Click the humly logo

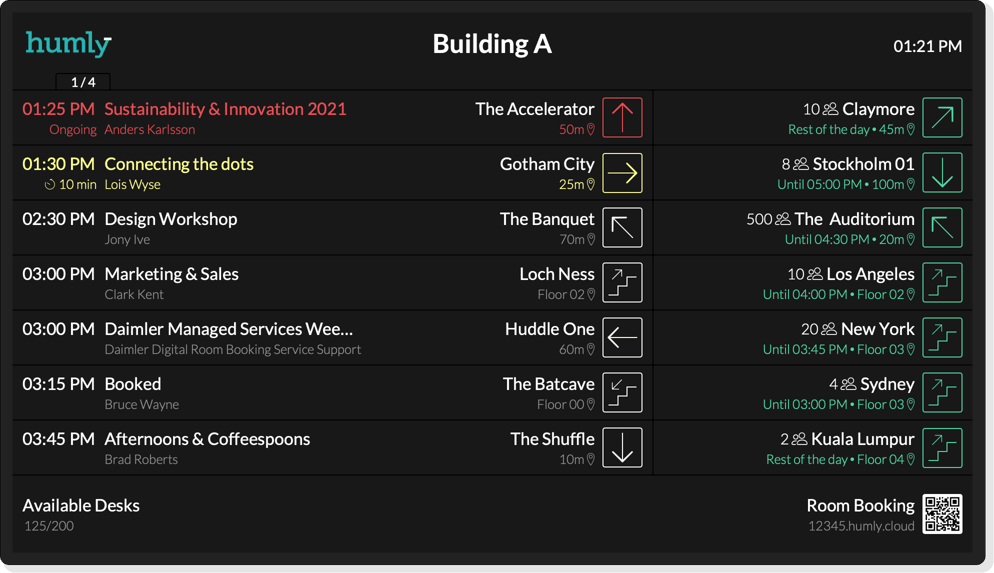[x=68, y=44]
